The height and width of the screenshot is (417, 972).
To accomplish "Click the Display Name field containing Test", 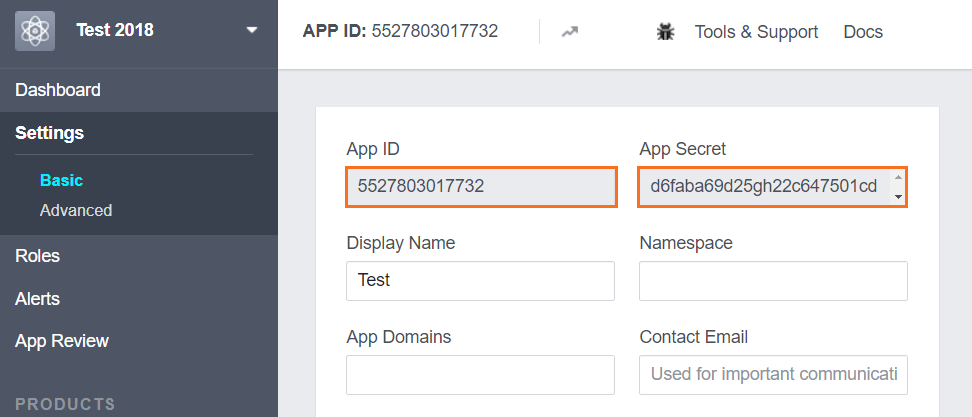I will point(480,281).
